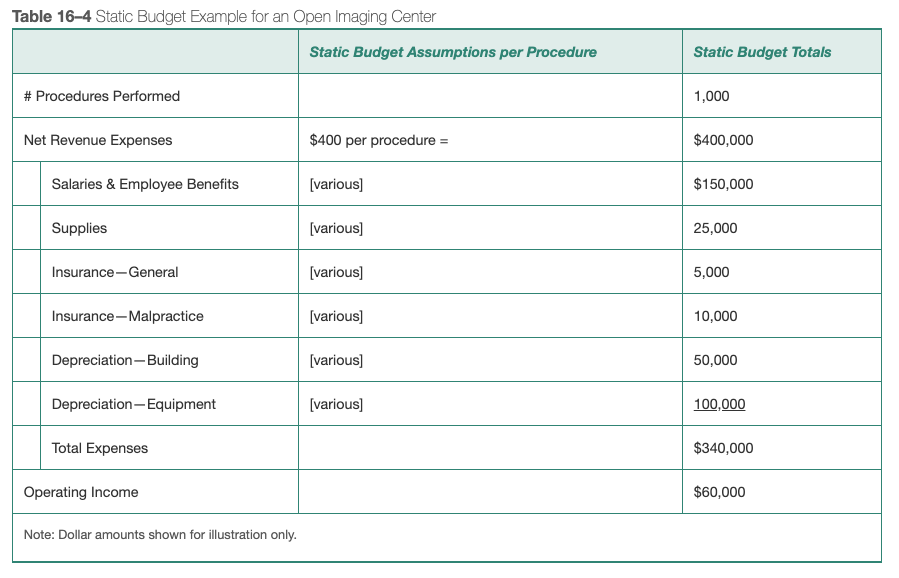Click the Table 16–4 caption title
This screenshot has height=578, width=899.
tap(224, 16)
